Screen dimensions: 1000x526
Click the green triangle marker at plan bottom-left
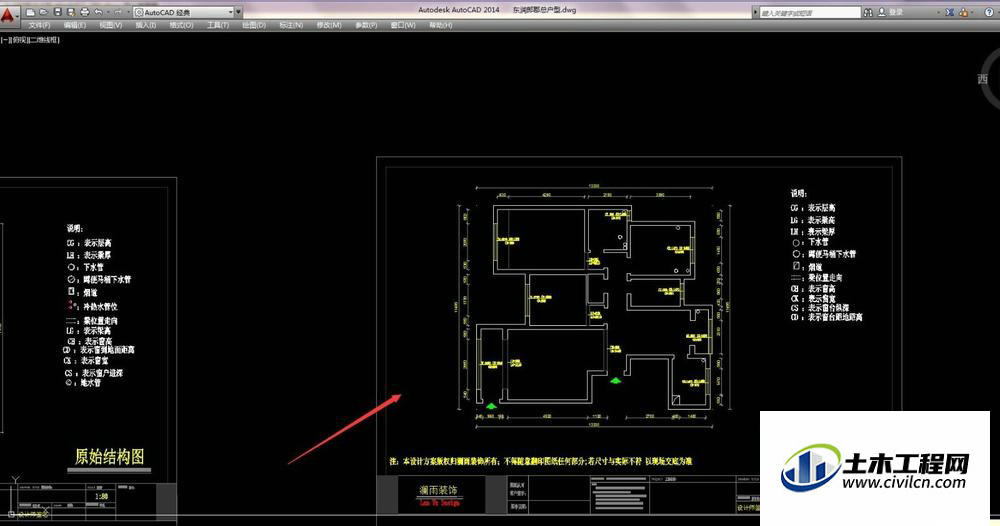tap(490, 405)
